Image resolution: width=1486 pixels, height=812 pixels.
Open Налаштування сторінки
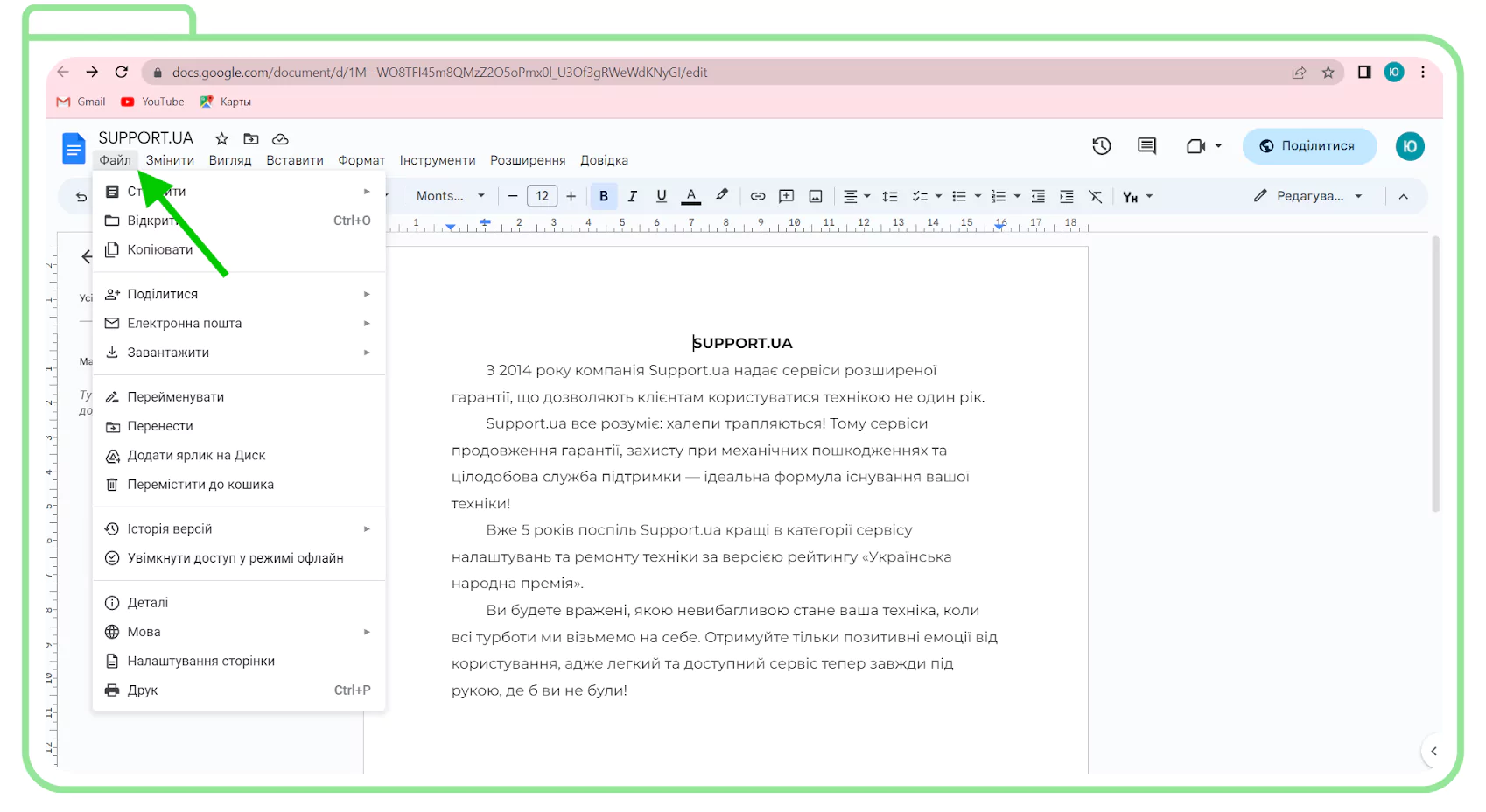click(239, 661)
